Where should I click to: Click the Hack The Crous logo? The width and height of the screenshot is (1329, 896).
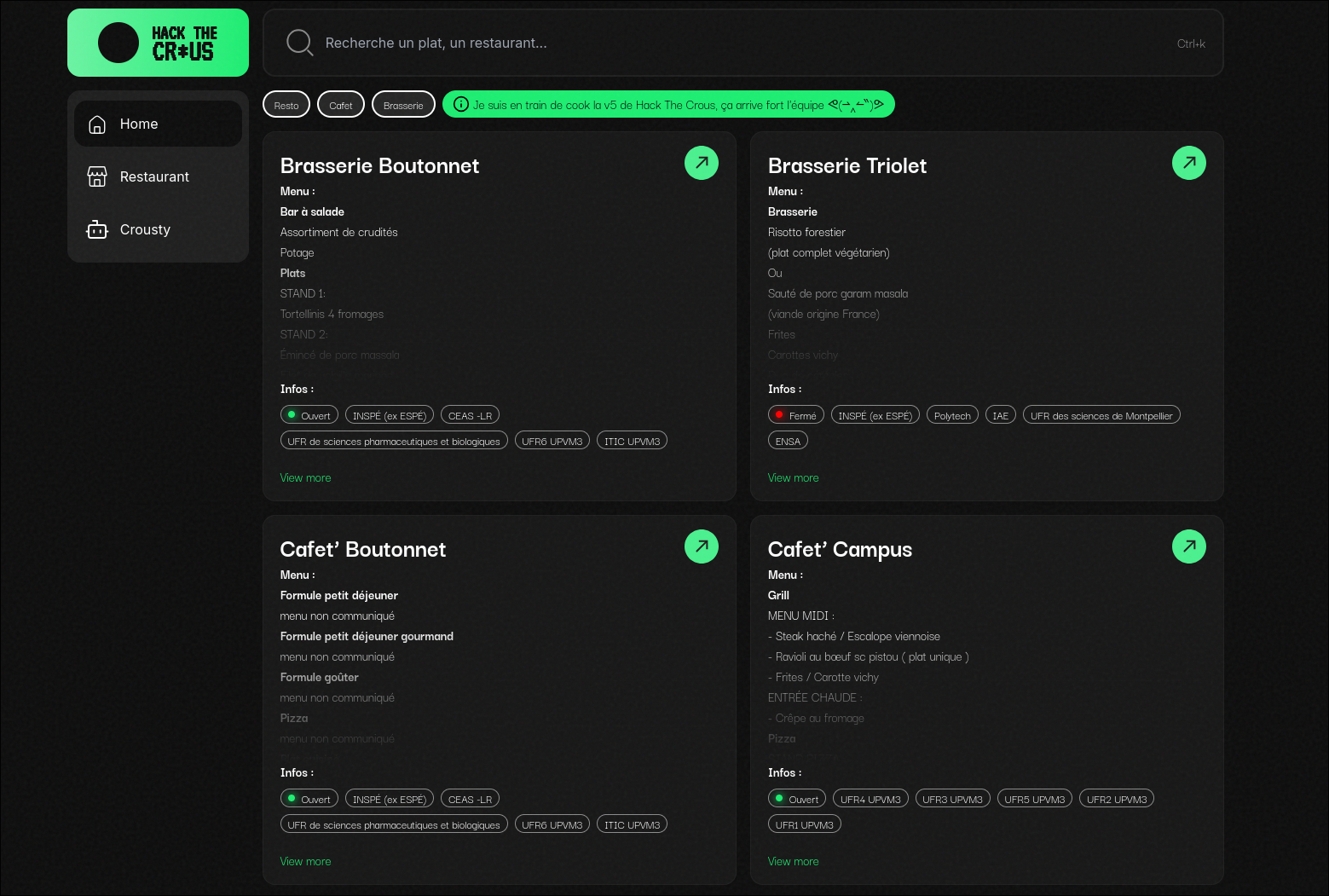pos(158,43)
